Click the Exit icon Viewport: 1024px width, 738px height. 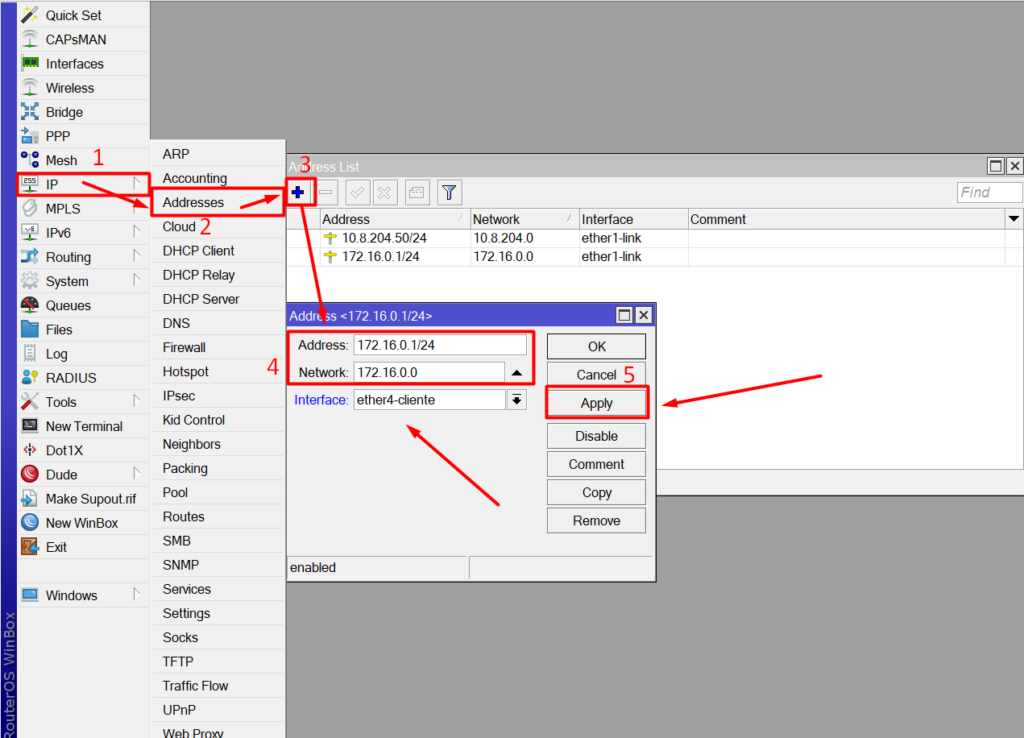tap(29, 547)
